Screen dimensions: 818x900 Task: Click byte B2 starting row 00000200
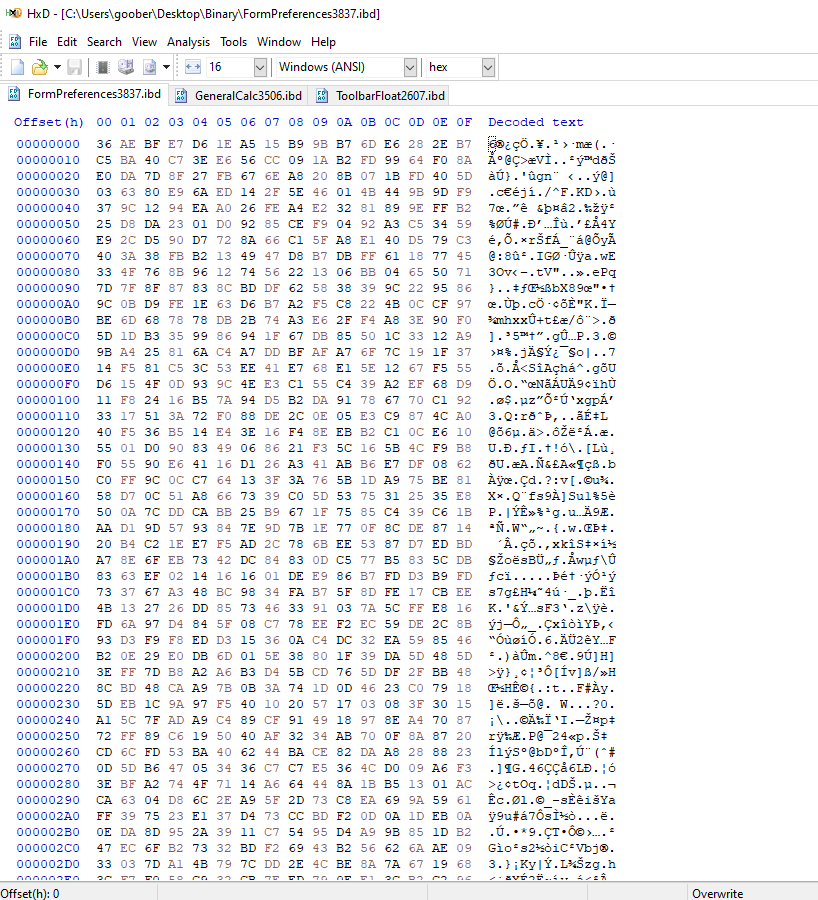point(104,656)
